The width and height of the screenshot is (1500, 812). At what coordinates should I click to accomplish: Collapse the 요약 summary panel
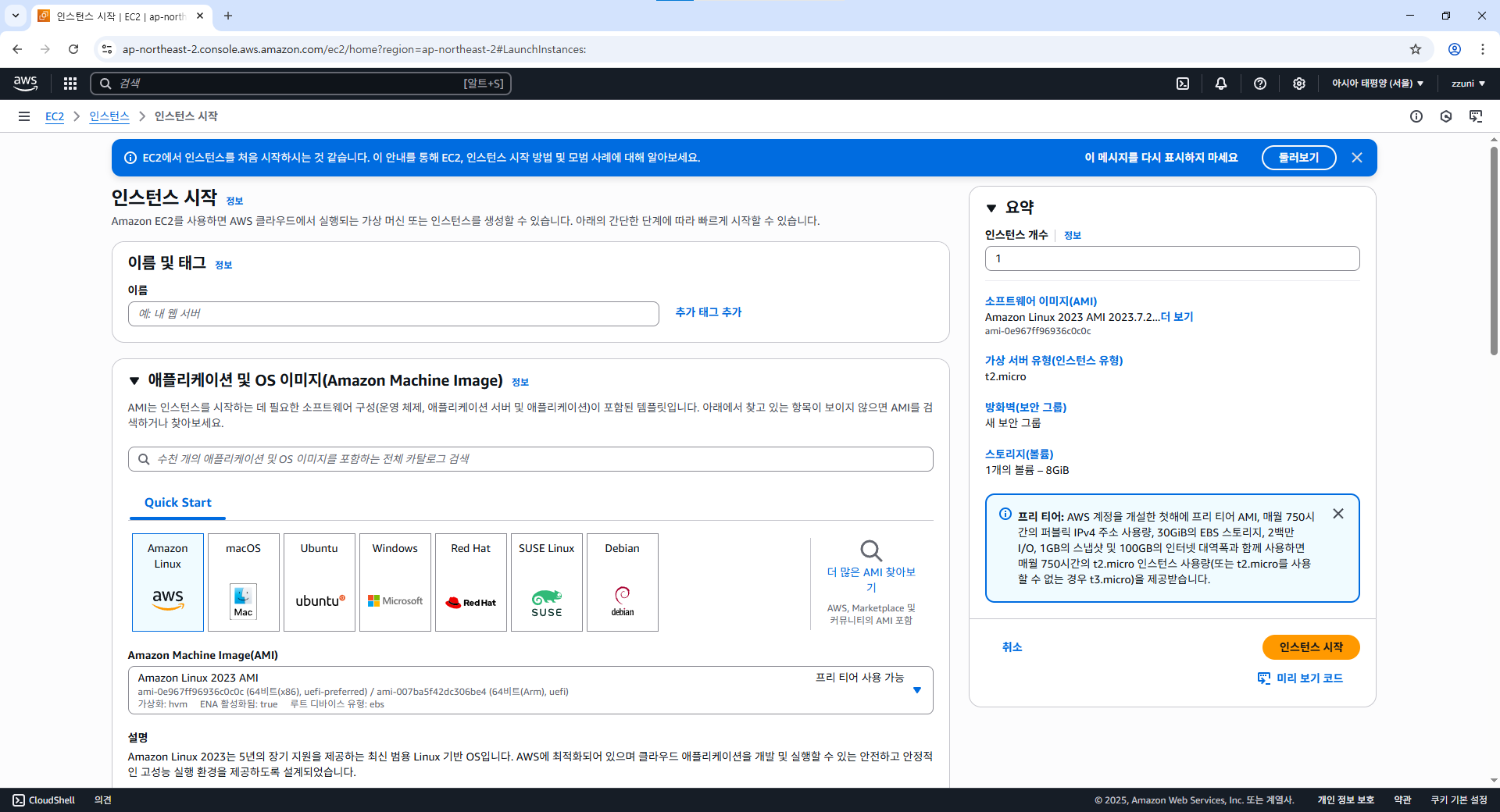(x=991, y=208)
